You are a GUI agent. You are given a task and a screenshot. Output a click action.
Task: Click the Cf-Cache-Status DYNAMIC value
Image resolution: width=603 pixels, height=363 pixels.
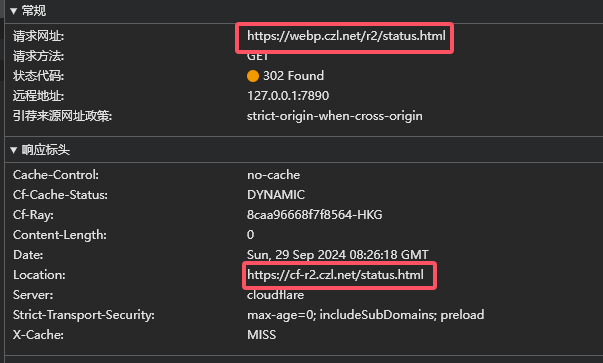(276, 195)
